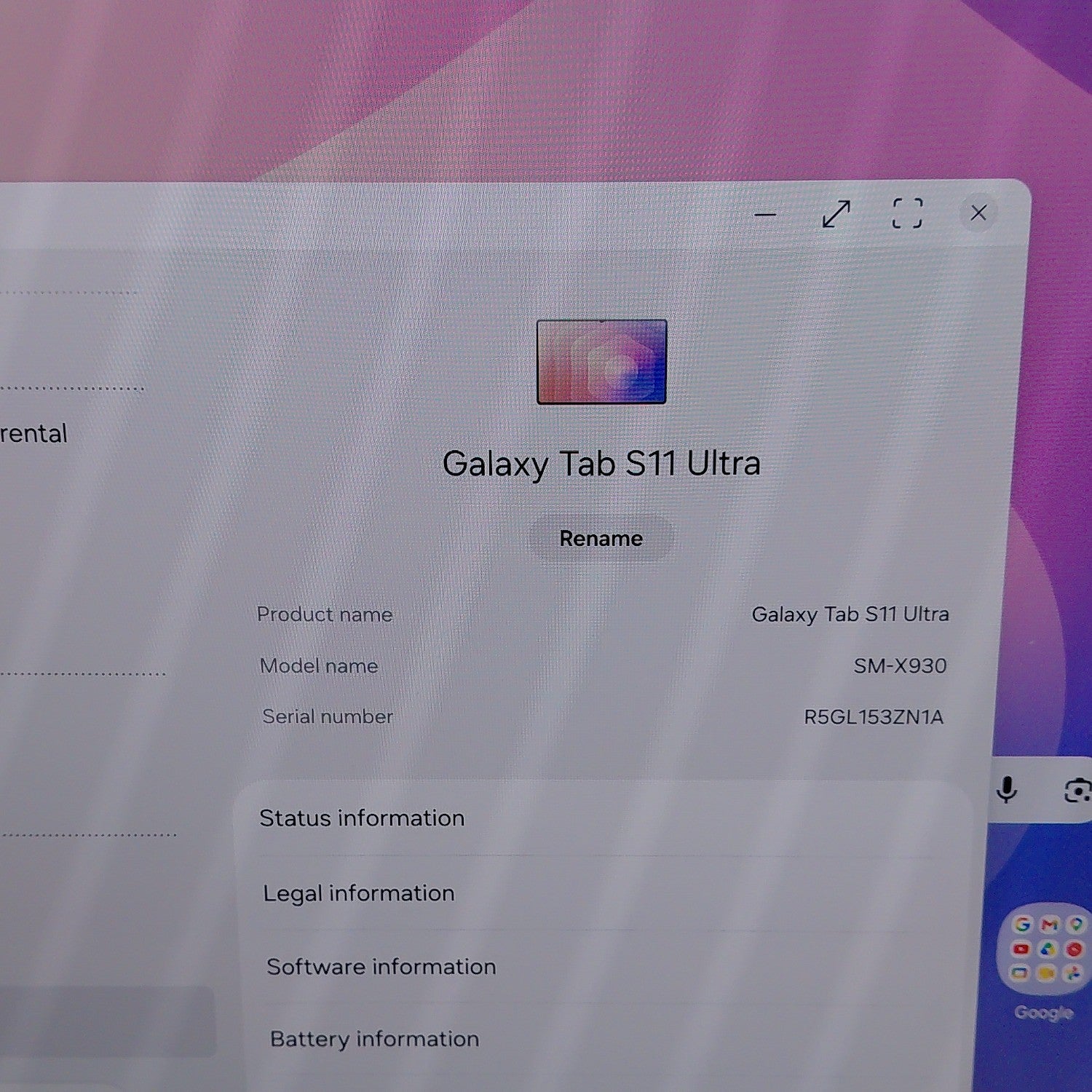Select the serial number R5GL153ZN1A
This screenshot has height=1092, width=1092.
pyautogui.click(x=874, y=717)
